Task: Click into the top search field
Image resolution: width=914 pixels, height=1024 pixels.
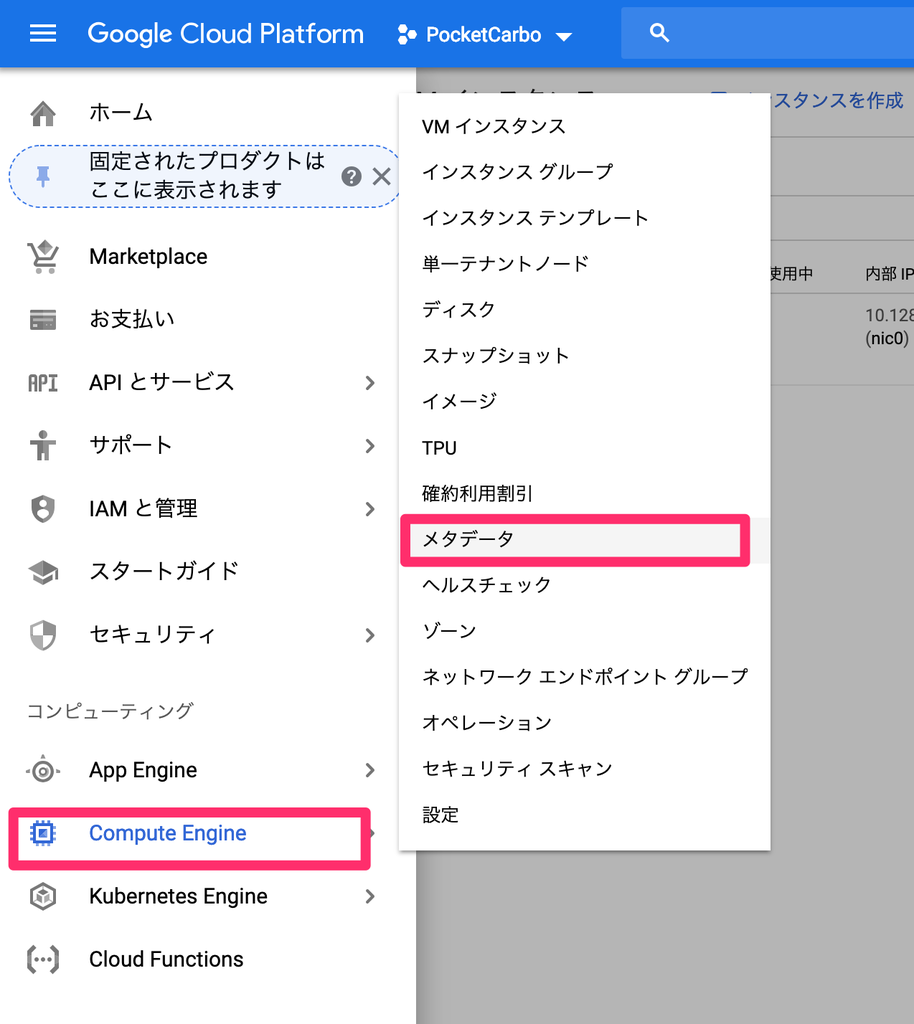Action: coord(768,33)
